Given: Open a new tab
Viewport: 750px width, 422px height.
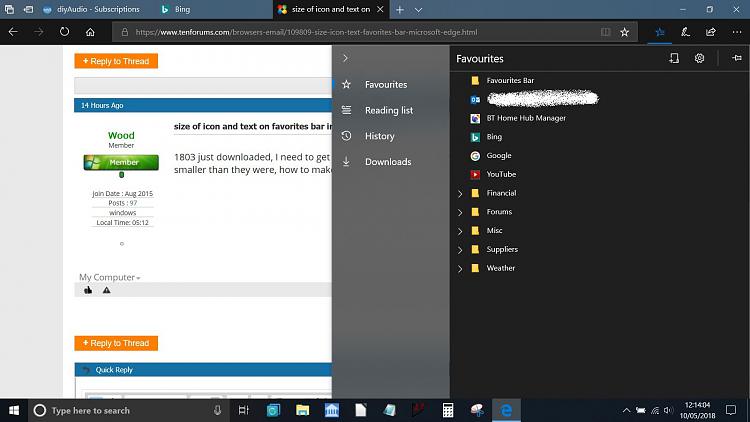Looking at the screenshot, I should pyautogui.click(x=399, y=10).
